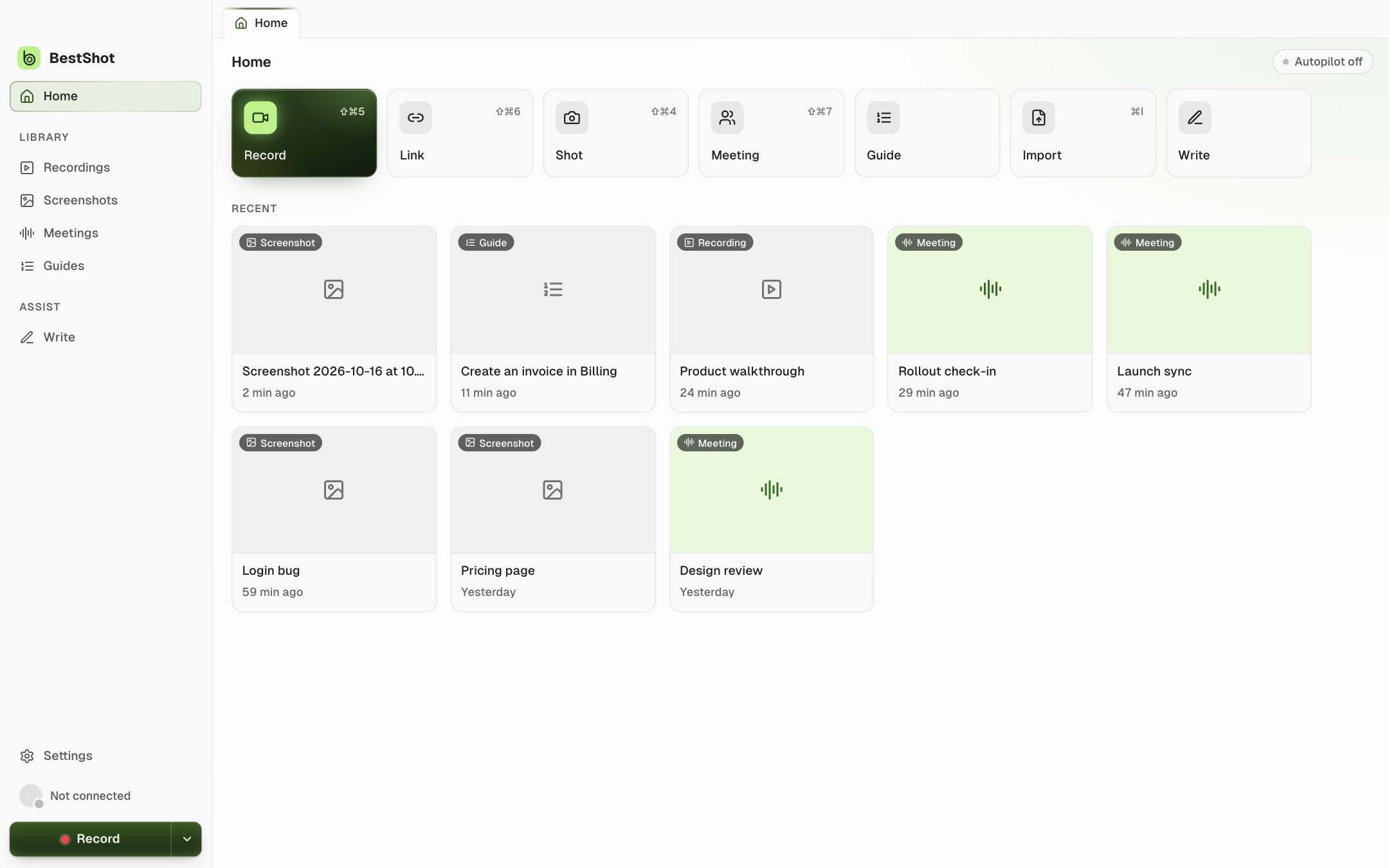Open the Product walkthrough recording thumbnail
Image resolution: width=1389 pixels, height=868 pixels.
coord(771,289)
